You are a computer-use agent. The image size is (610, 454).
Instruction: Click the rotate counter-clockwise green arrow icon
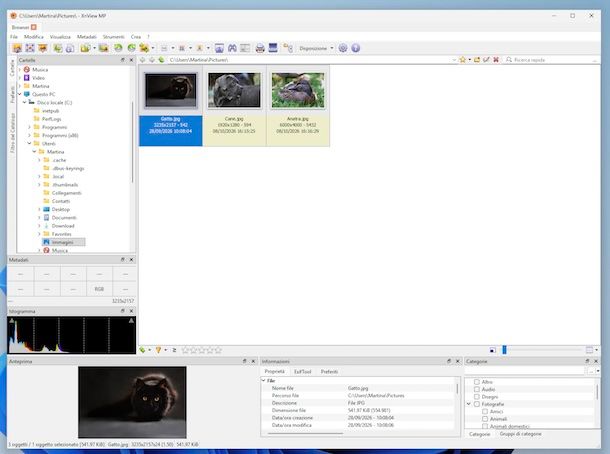118,48
